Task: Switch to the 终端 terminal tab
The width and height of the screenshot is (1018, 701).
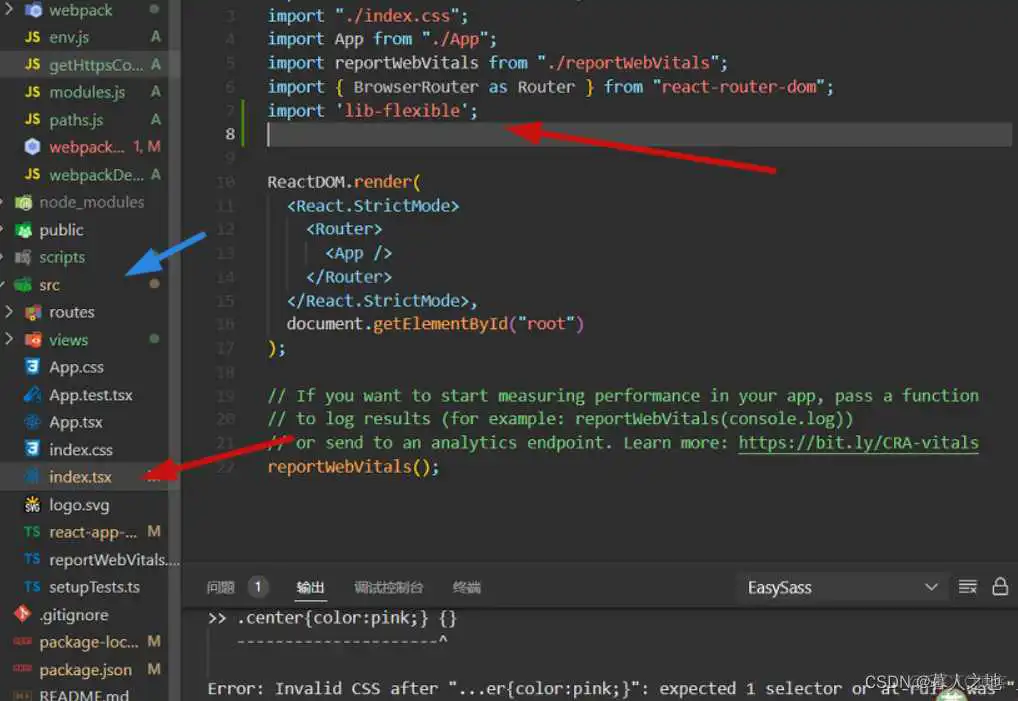Action: coord(466,587)
